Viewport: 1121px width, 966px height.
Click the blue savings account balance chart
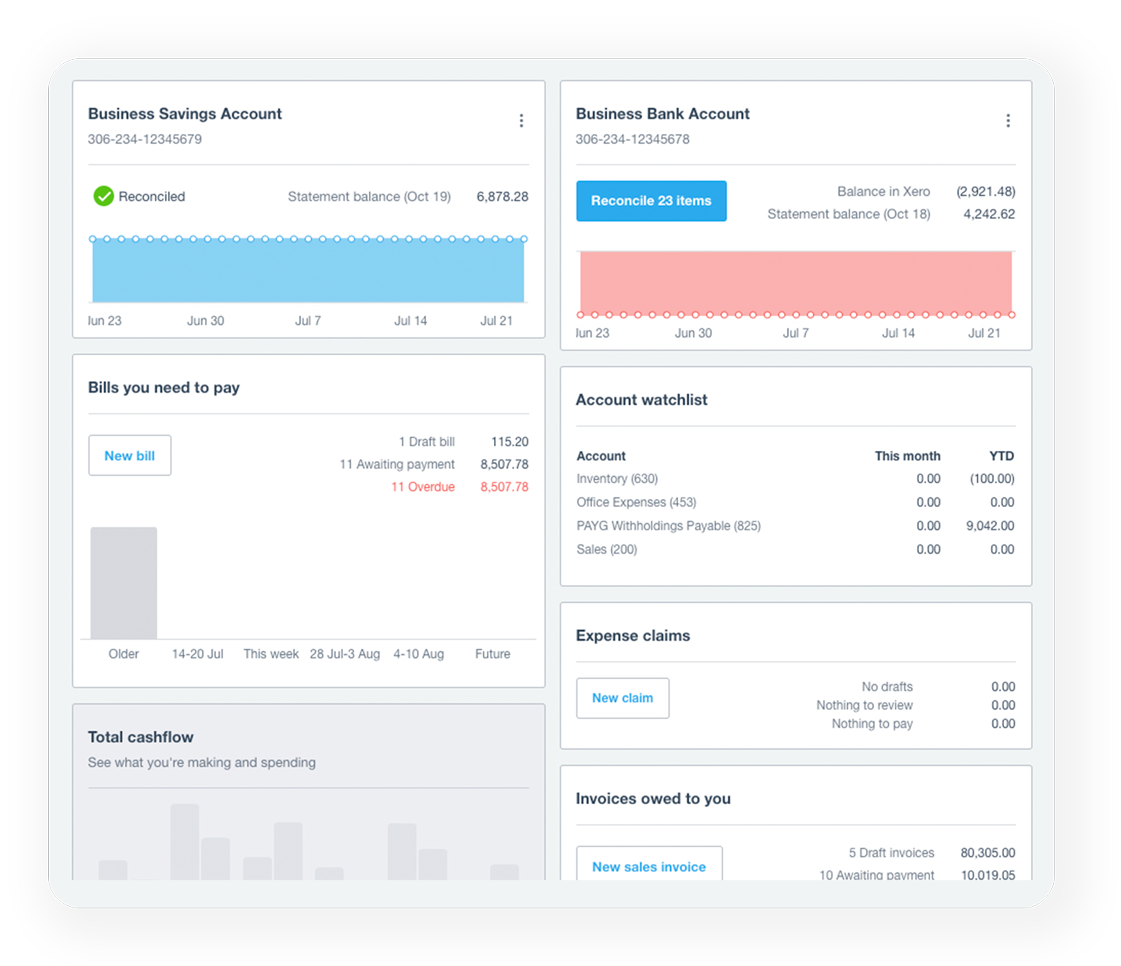pos(308,270)
